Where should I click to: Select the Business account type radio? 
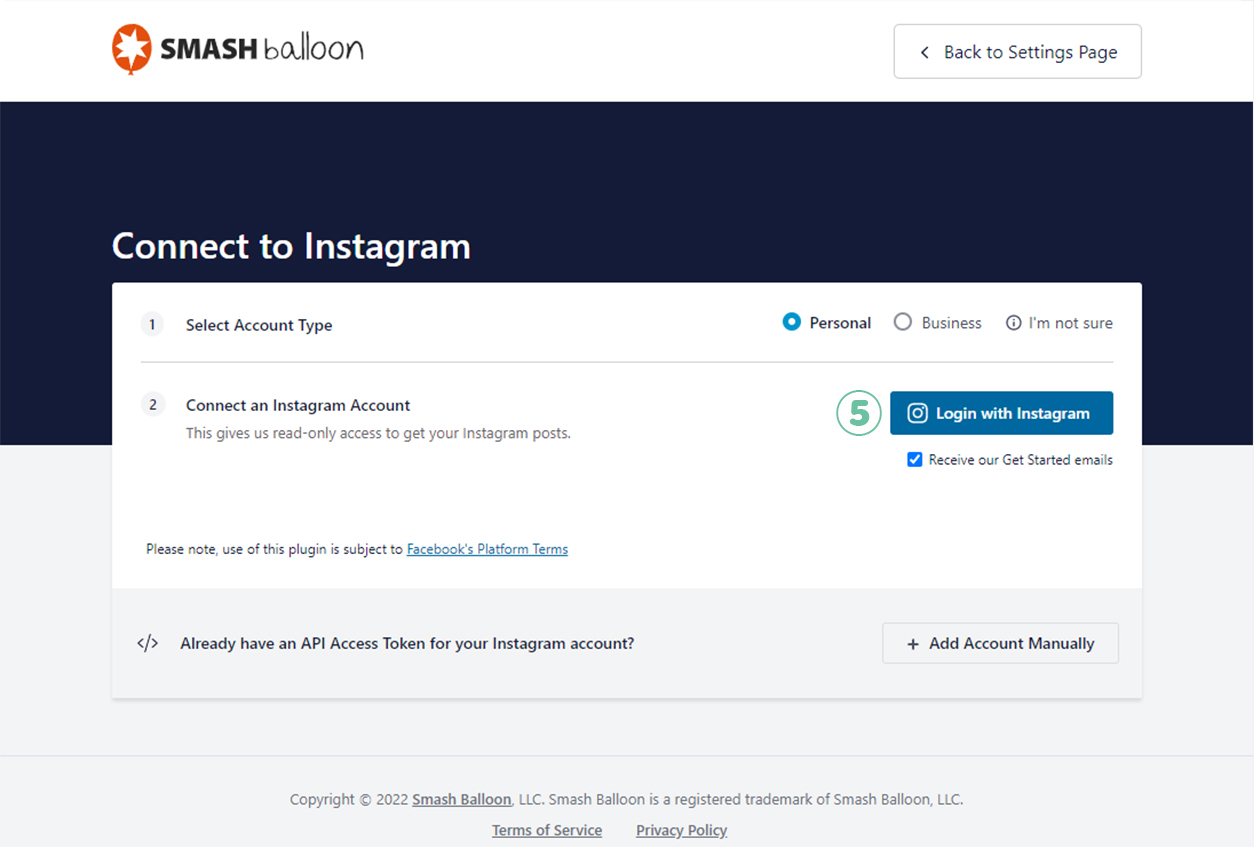point(903,322)
